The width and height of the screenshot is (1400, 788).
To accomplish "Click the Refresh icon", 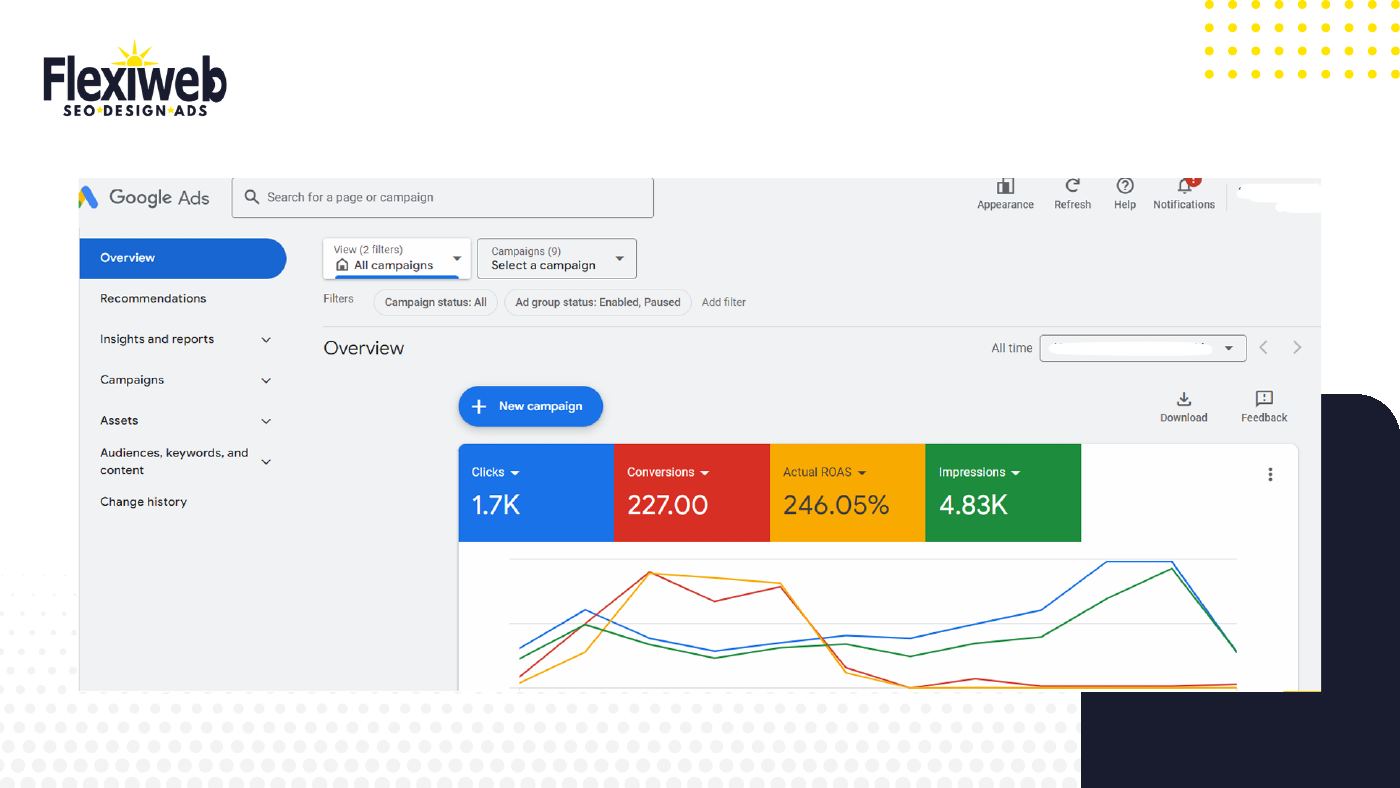I will 1073,186.
